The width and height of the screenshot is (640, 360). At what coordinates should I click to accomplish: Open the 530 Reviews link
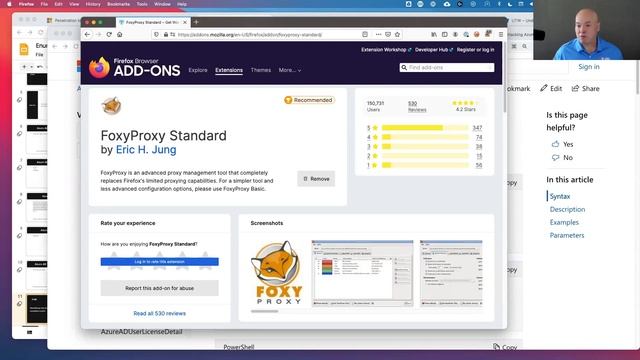tap(417, 106)
